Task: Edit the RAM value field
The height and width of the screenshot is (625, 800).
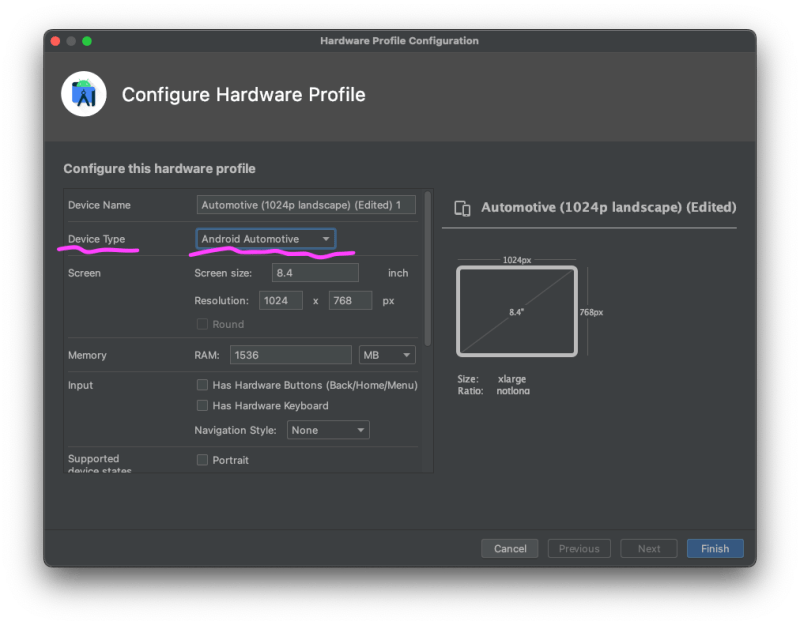Action: click(291, 355)
